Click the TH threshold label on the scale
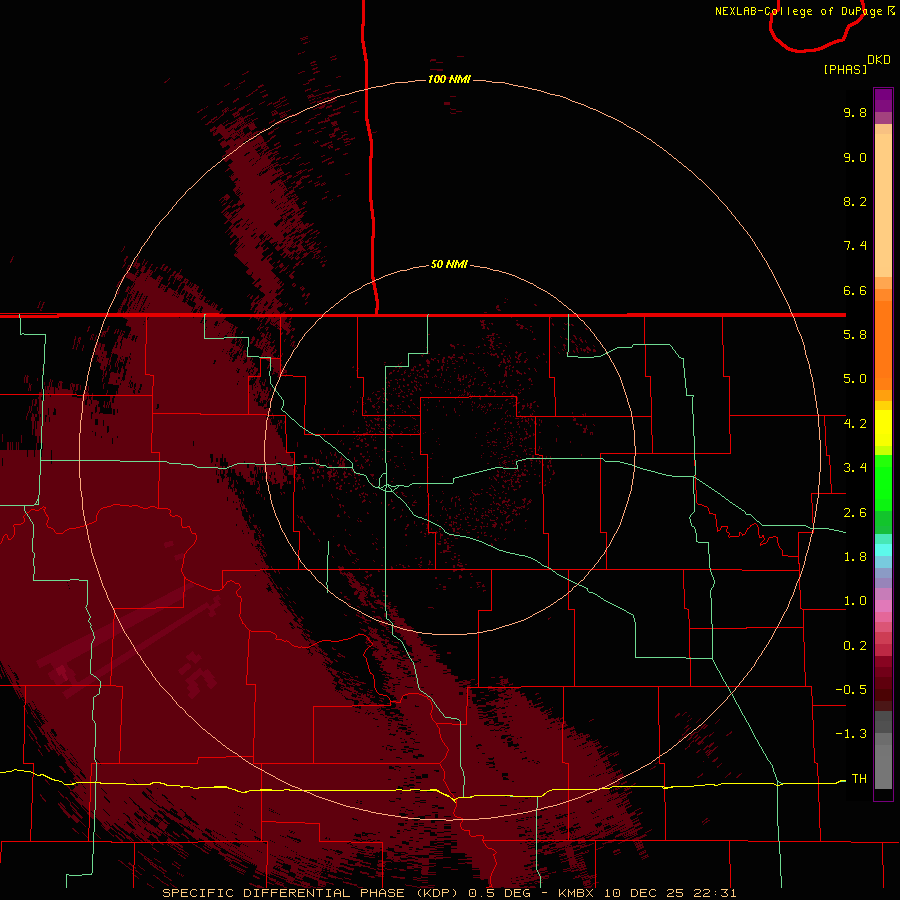The width and height of the screenshot is (900, 900). [859, 778]
